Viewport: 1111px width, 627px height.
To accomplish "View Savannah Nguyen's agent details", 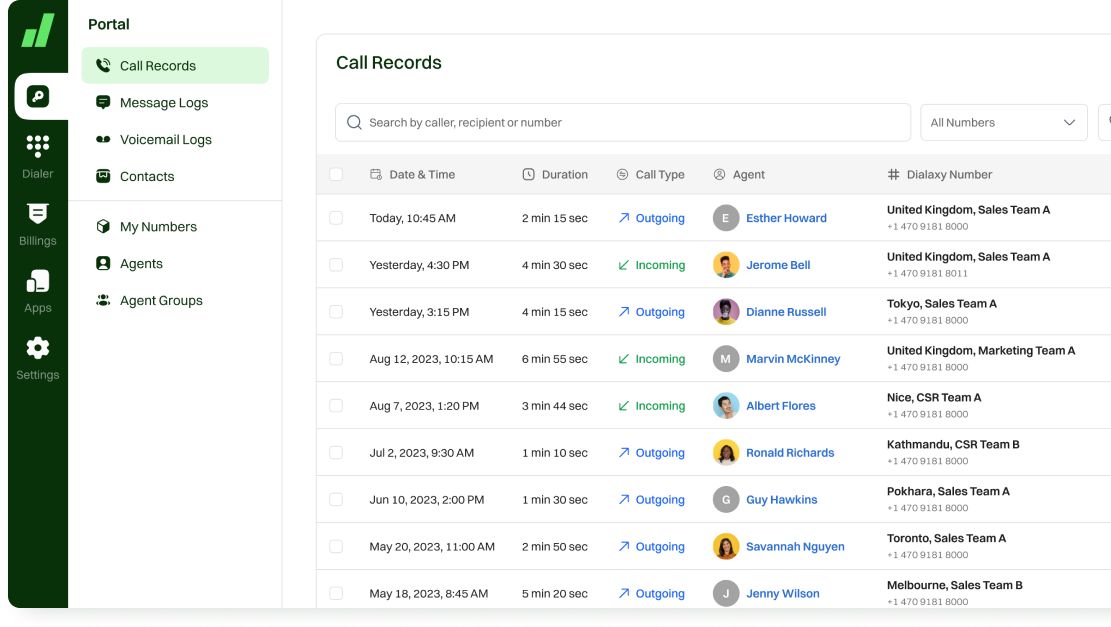I will point(795,546).
